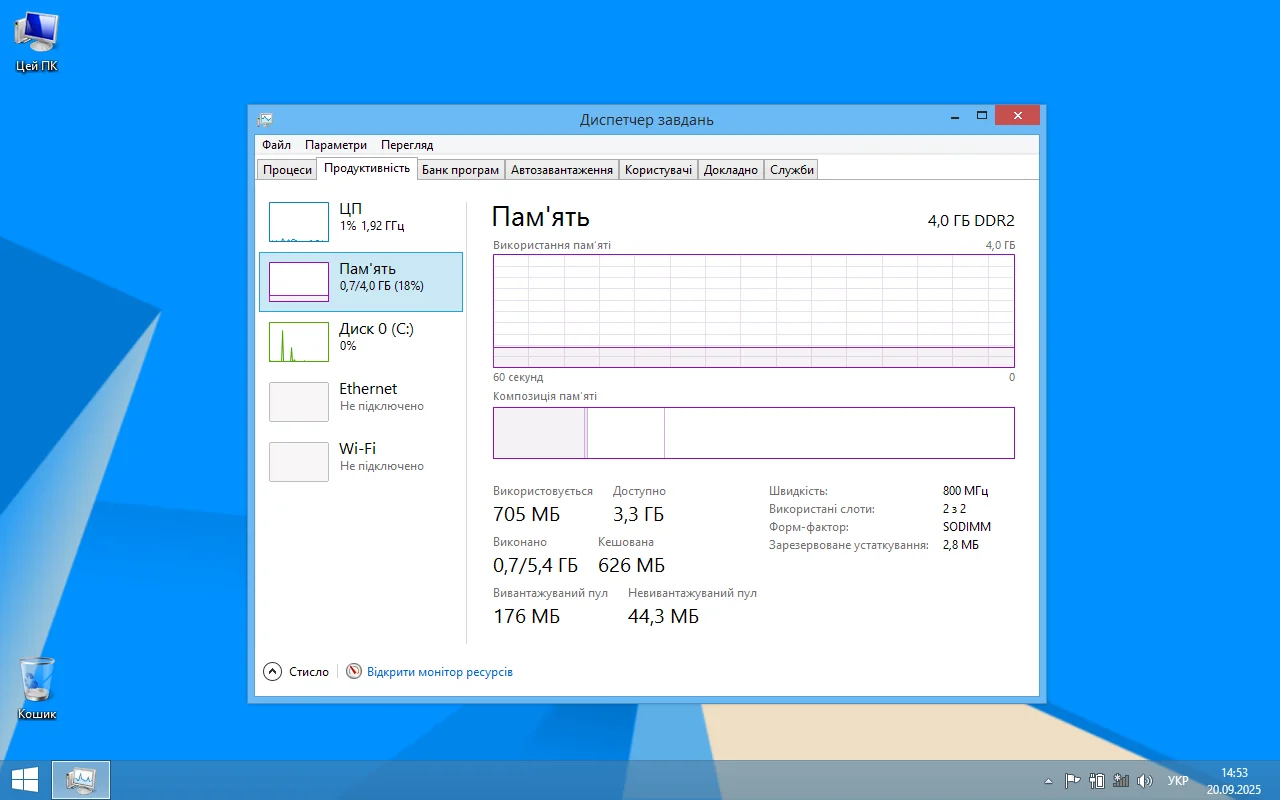The height and width of the screenshot is (800, 1280).
Task: Switch to the Автозавантаження tab
Action: pyautogui.click(x=561, y=170)
